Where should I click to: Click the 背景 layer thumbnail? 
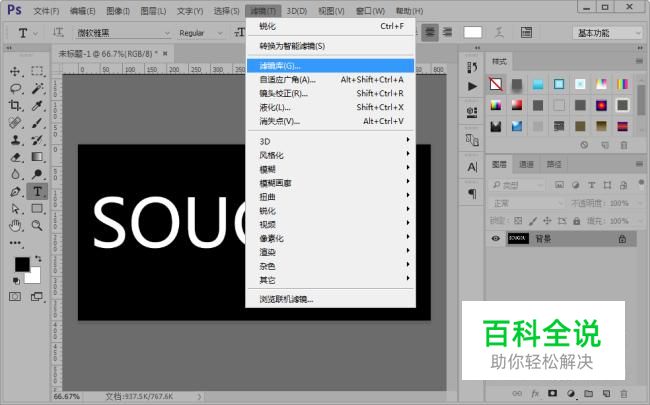[518, 238]
